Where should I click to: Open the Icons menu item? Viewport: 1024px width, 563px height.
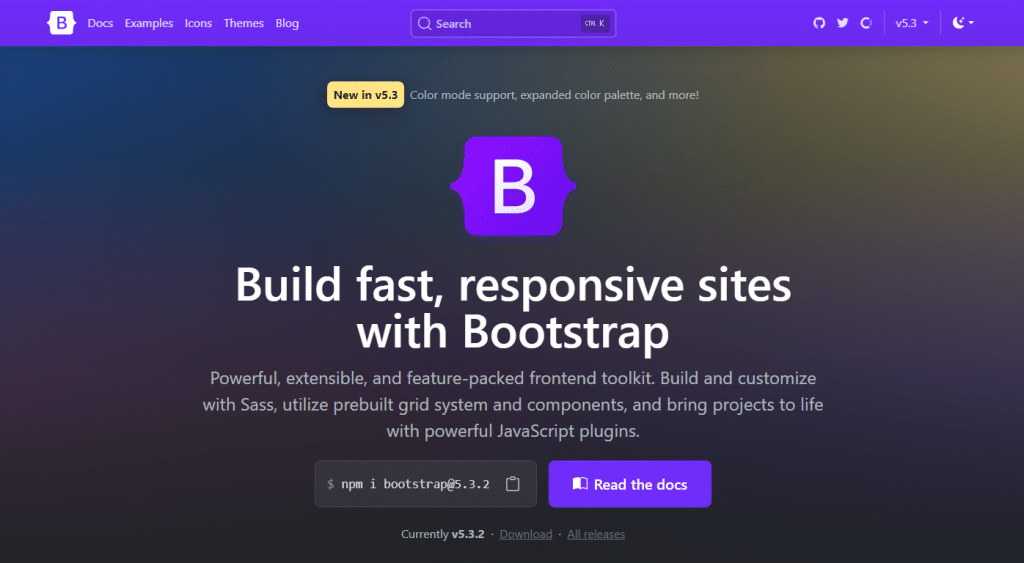click(x=199, y=23)
